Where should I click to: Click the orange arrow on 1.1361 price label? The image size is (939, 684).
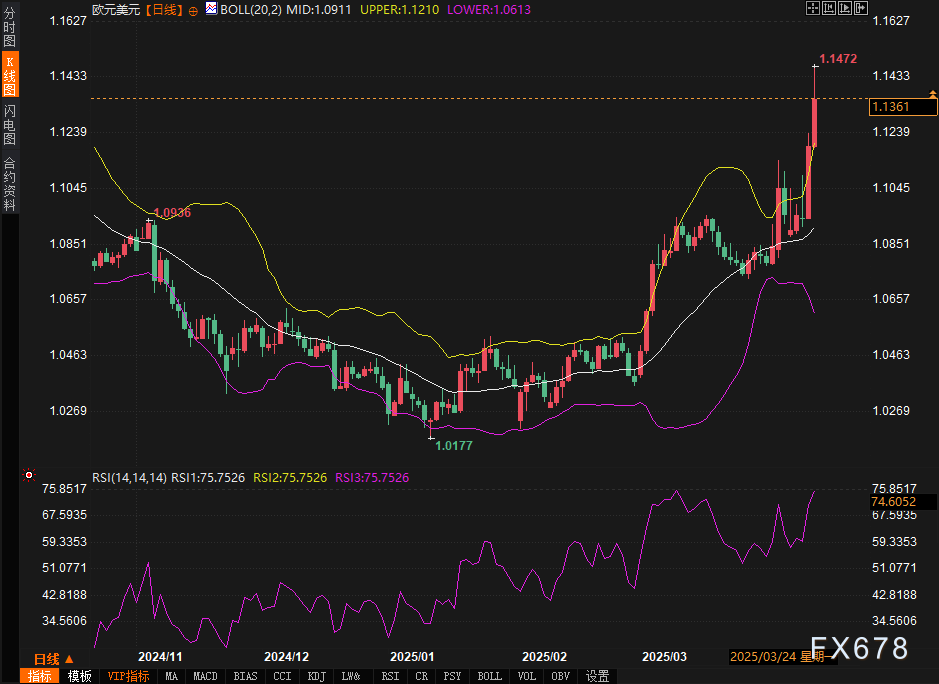(x=932, y=93)
